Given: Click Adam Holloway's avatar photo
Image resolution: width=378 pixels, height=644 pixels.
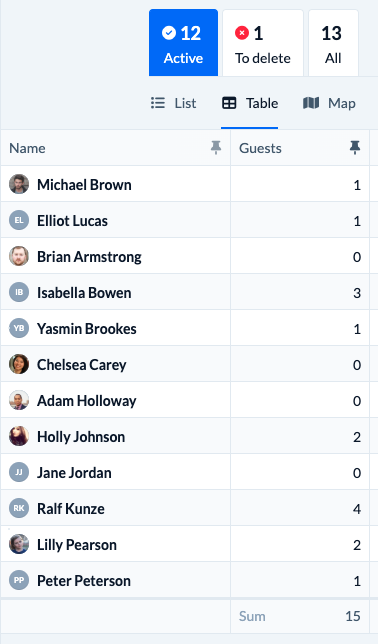Looking at the screenshot, I should tap(19, 400).
